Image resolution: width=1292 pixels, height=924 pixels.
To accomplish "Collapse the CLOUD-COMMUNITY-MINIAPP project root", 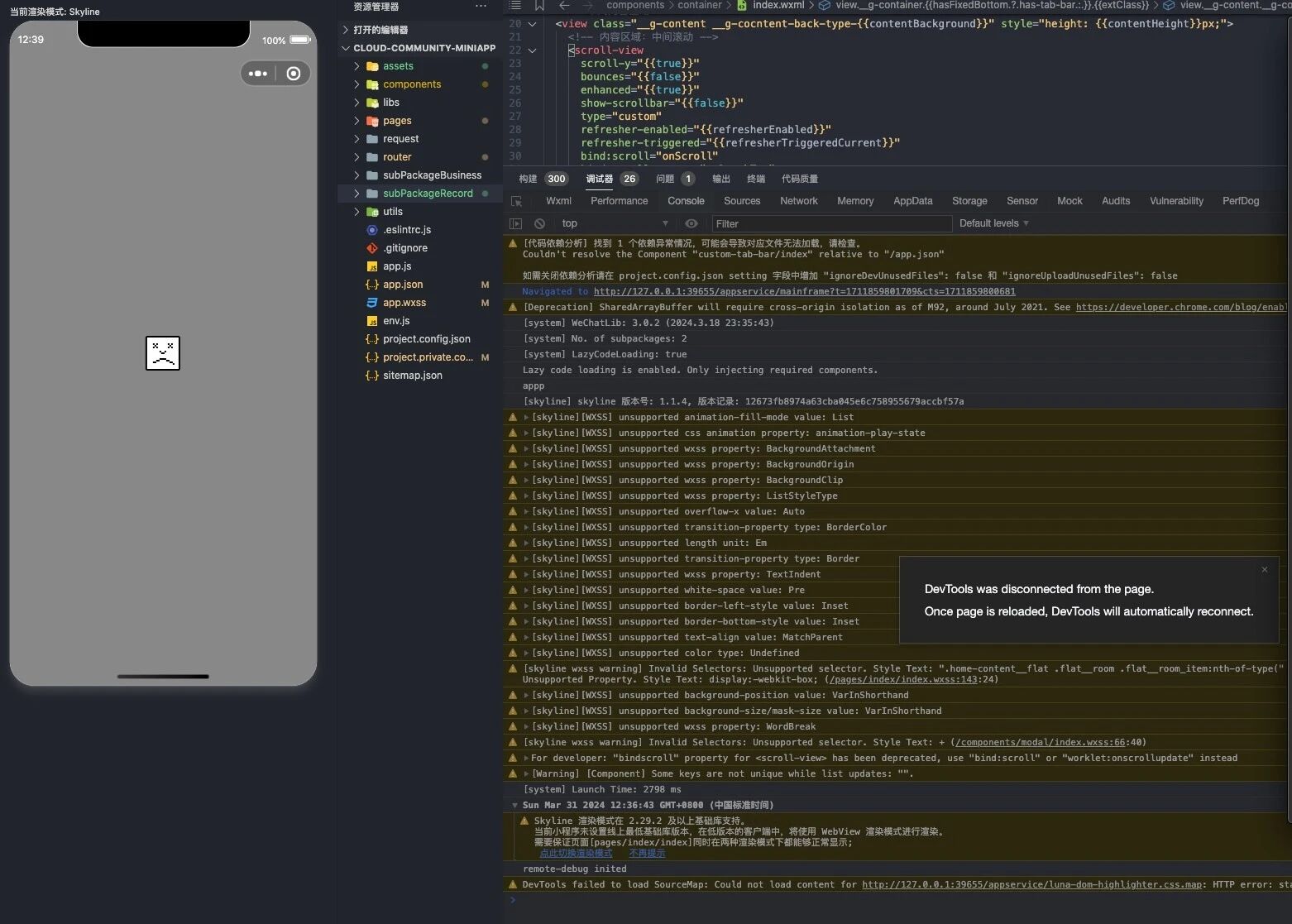I will [x=346, y=48].
